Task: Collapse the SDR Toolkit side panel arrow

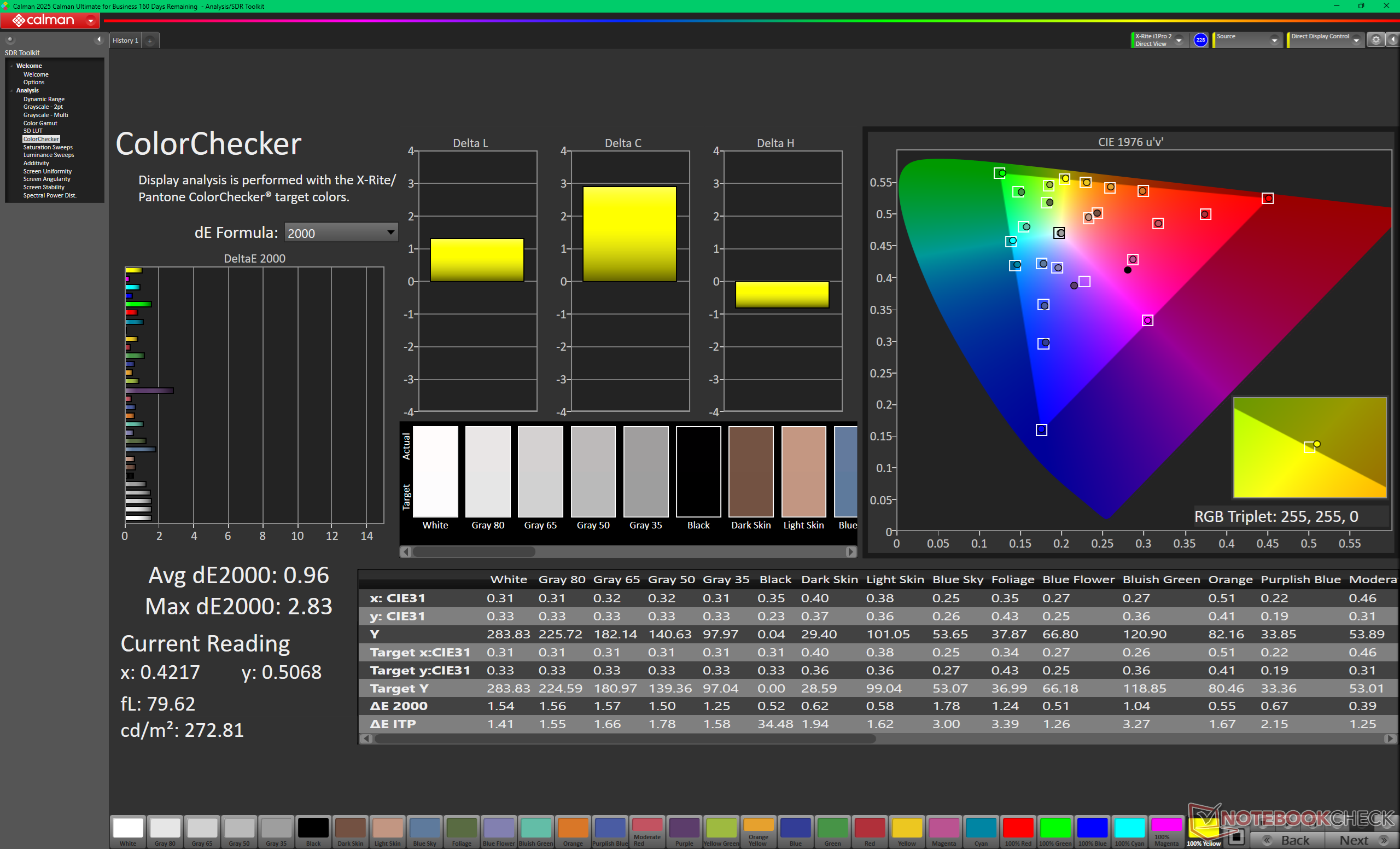Action: click(99, 40)
